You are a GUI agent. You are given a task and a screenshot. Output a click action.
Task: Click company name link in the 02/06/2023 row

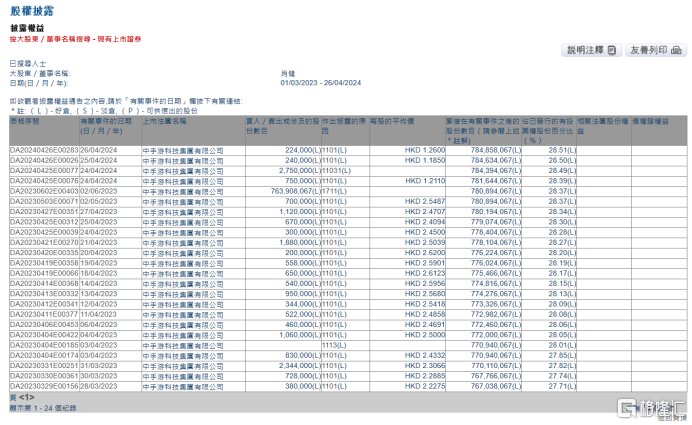183,192
